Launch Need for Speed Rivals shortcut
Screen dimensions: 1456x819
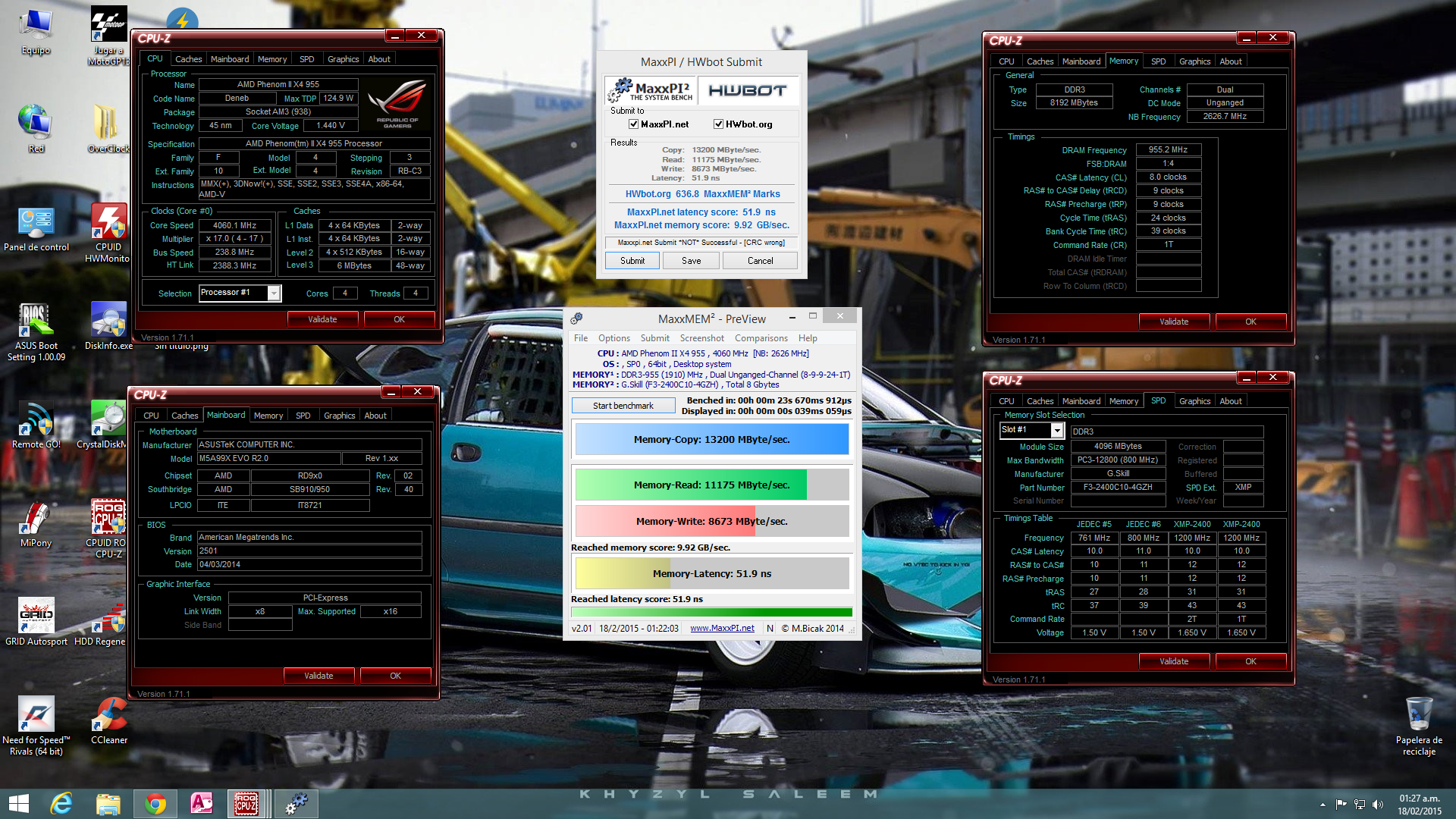(x=36, y=726)
